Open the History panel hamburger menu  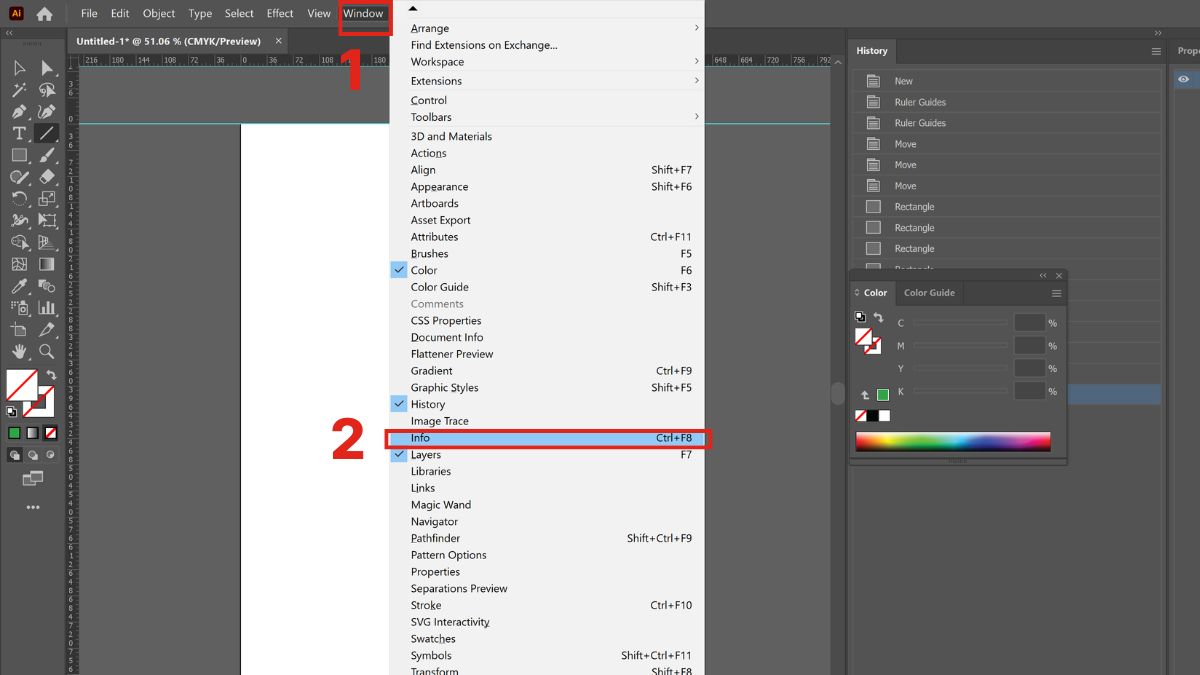point(1156,51)
